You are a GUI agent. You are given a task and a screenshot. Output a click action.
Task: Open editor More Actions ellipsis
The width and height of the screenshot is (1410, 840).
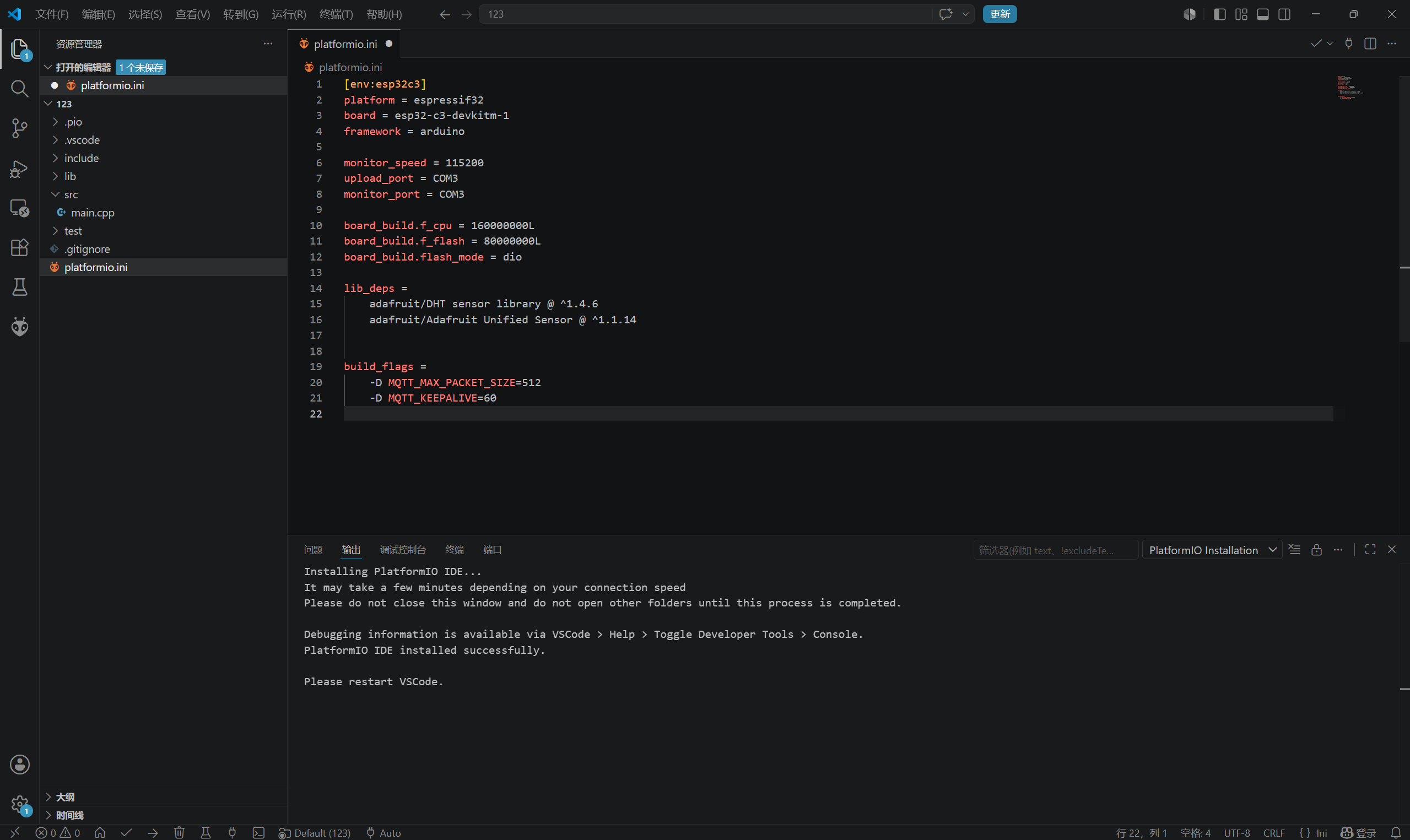click(1392, 44)
